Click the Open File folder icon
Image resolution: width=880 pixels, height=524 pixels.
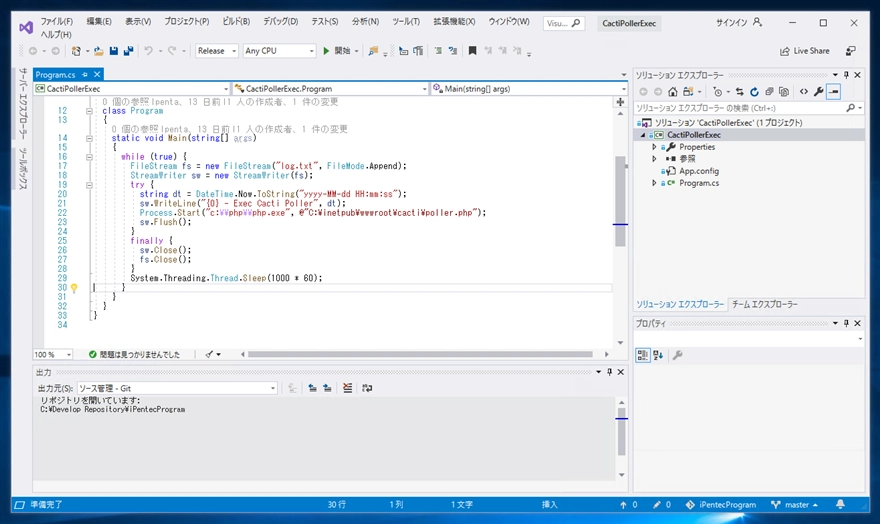pyautogui.click(x=99, y=51)
